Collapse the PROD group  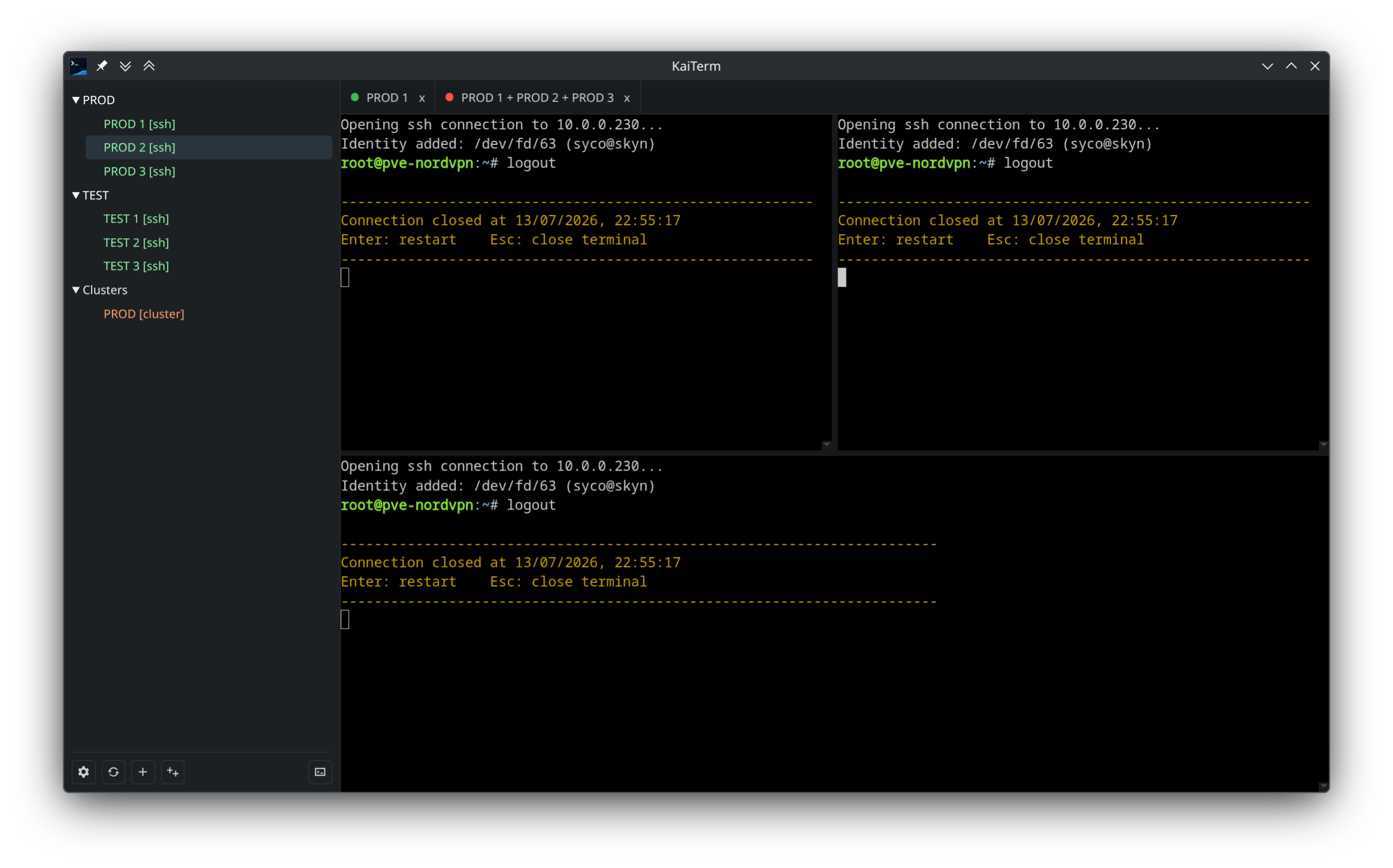point(76,100)
